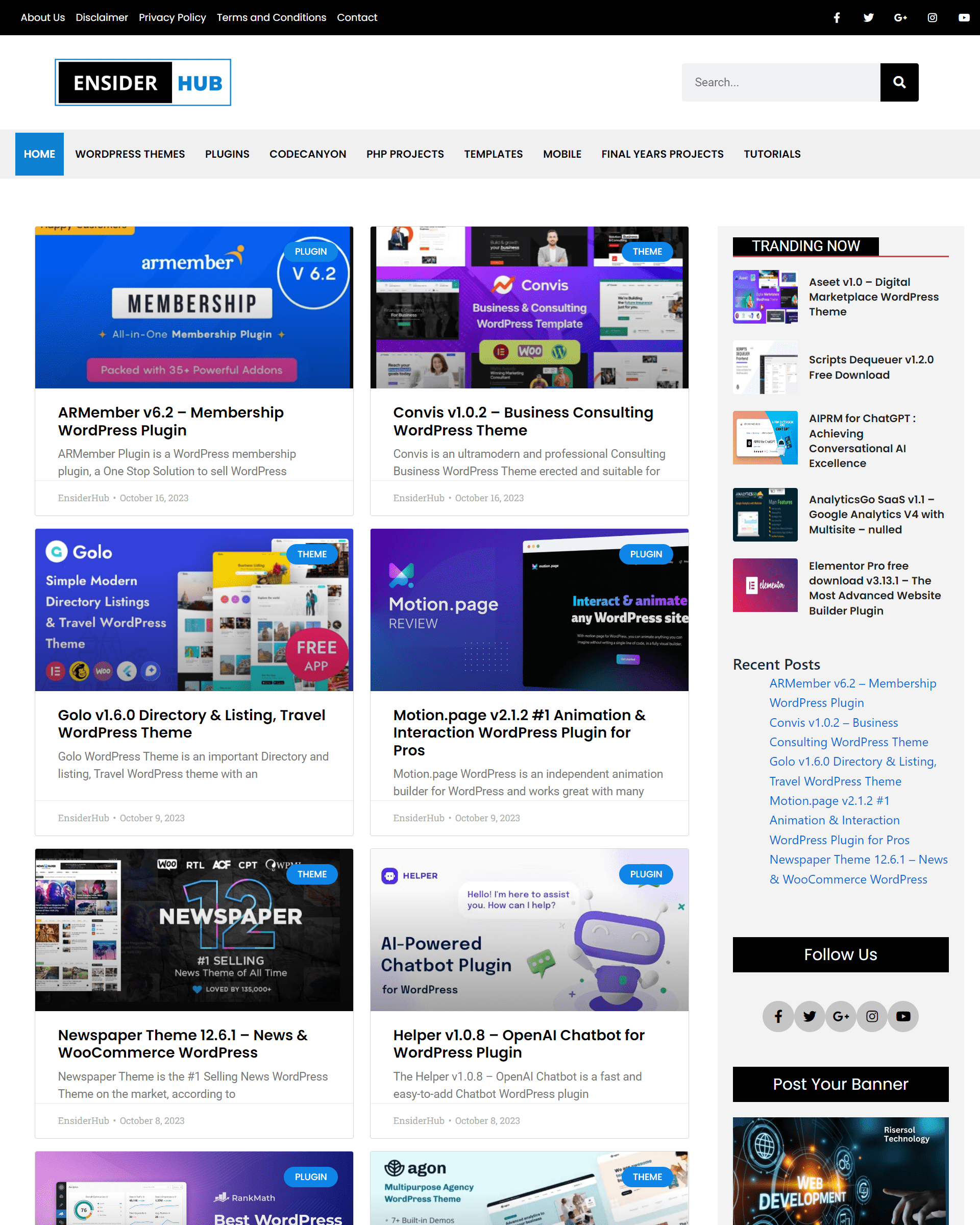Open Twitter icon in top bar
Viewport: 980px width, 1225px height.
point(869,18)
